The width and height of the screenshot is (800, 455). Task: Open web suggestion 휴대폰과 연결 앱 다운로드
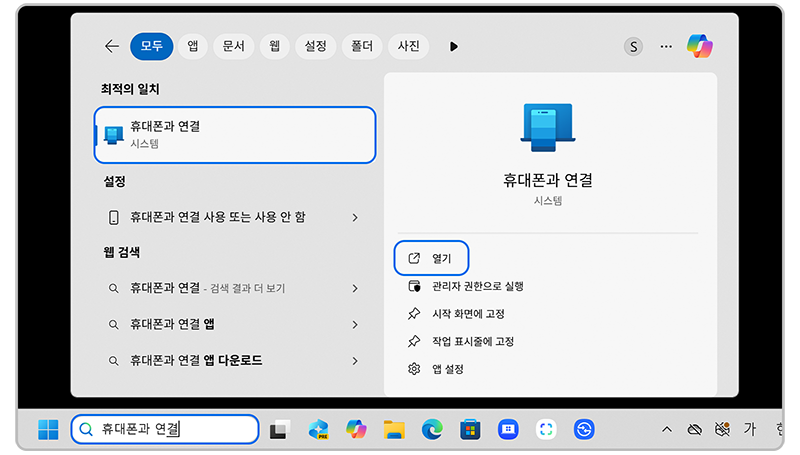tap(235, 361)
